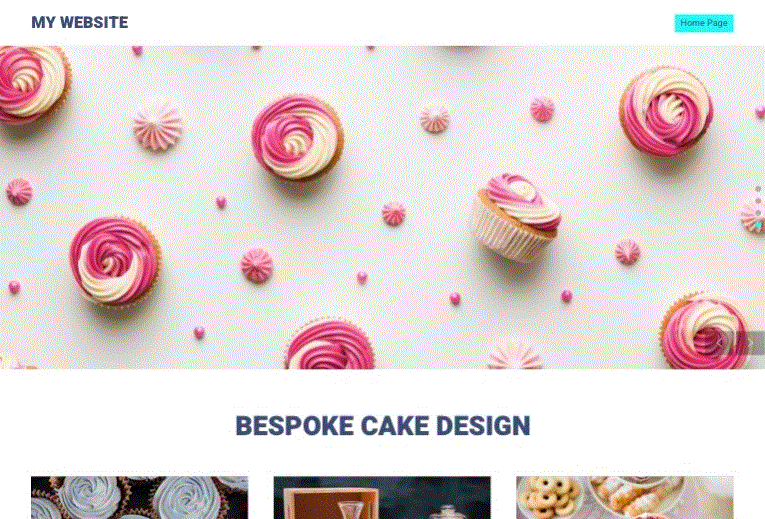Image resolution: width=765 pixels, height=519 pixels.
Task: Select the third slider pagination dot
Action: pyautogui.click(x=758, y=213)
